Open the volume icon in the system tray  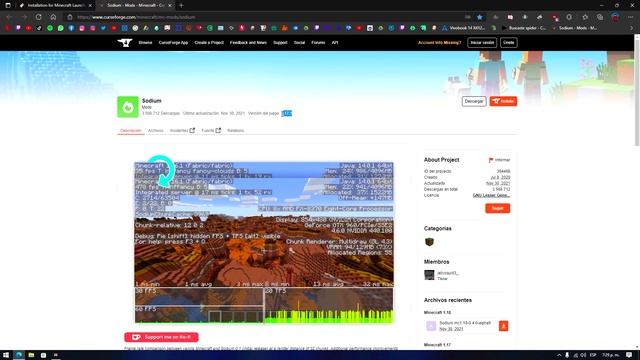583,355
